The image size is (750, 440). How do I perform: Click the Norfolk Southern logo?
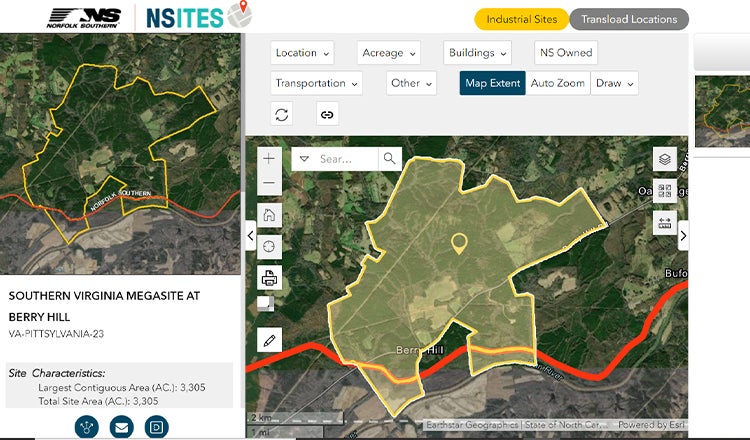[x=84, y=18]
